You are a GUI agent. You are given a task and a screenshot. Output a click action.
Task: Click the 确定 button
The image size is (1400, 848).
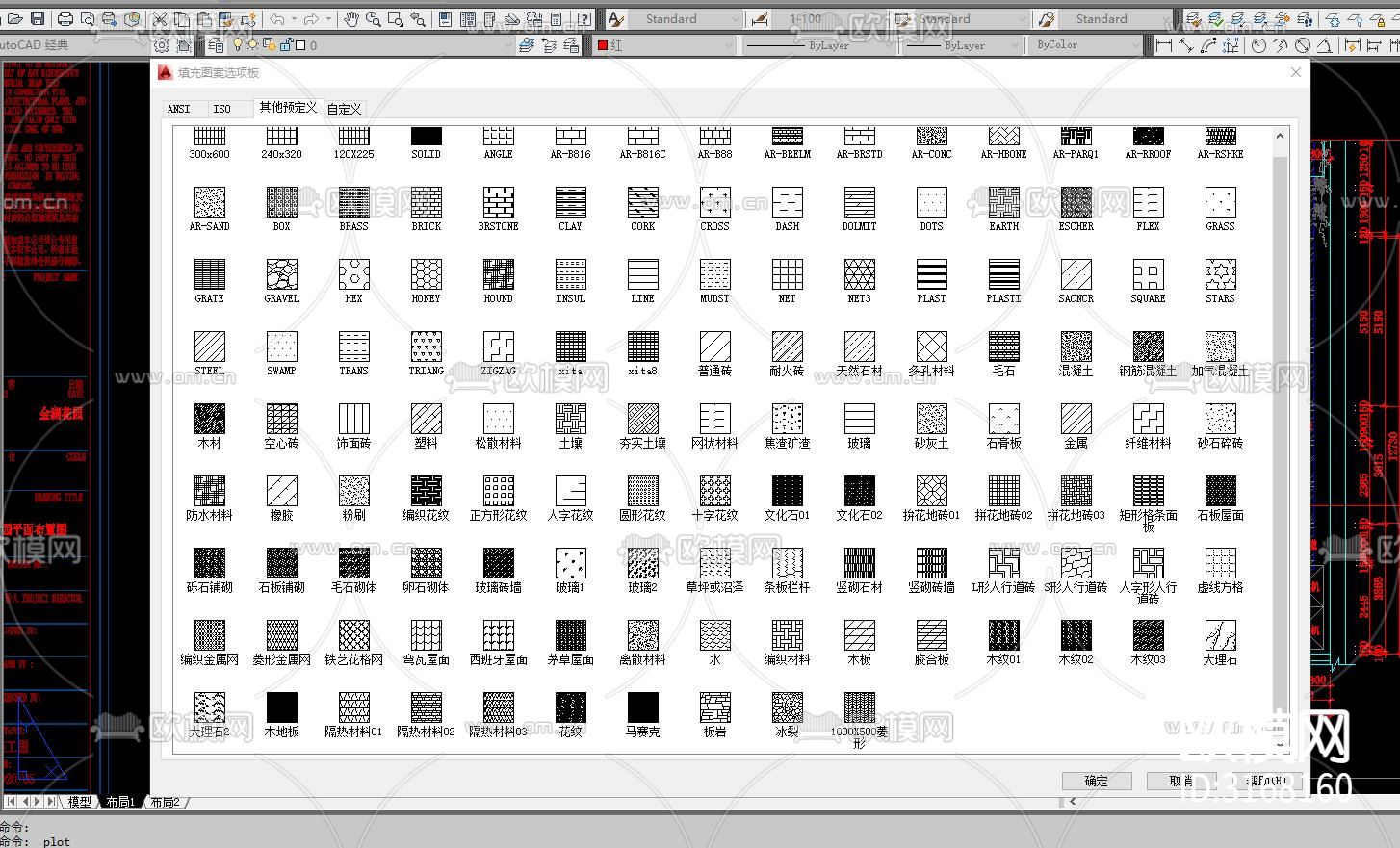[1096, 781]
